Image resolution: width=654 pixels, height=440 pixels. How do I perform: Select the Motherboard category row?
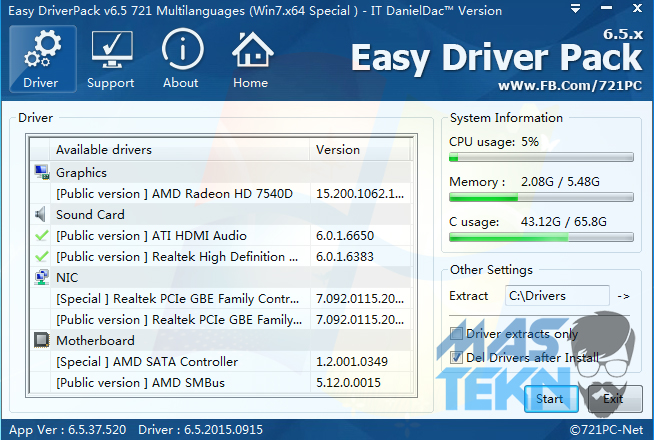[x=221, y=340]
